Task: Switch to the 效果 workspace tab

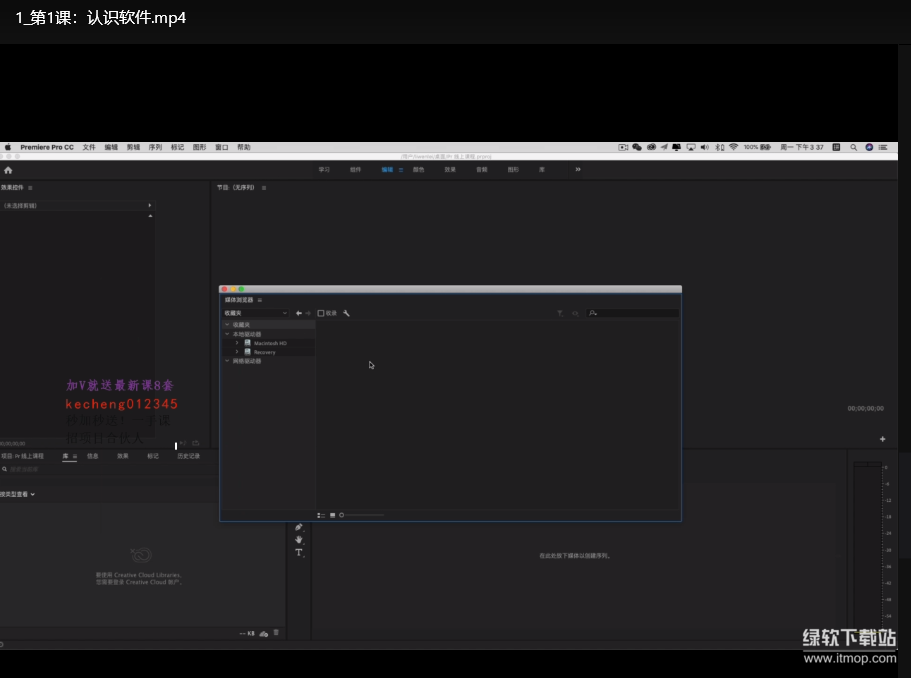Action: pos(450,170)
